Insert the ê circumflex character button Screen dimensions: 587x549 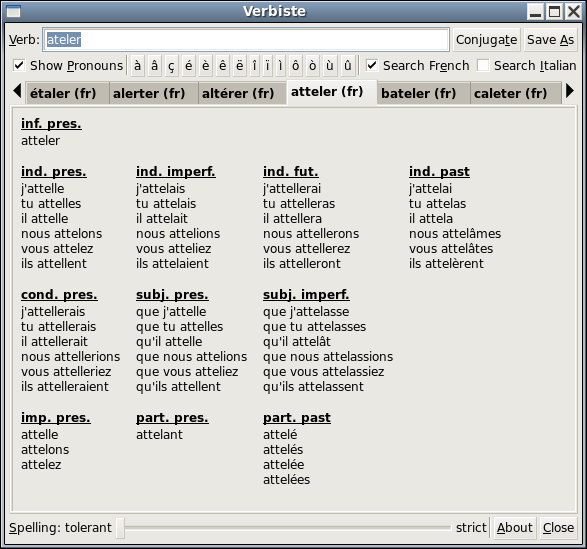[222, 66]
